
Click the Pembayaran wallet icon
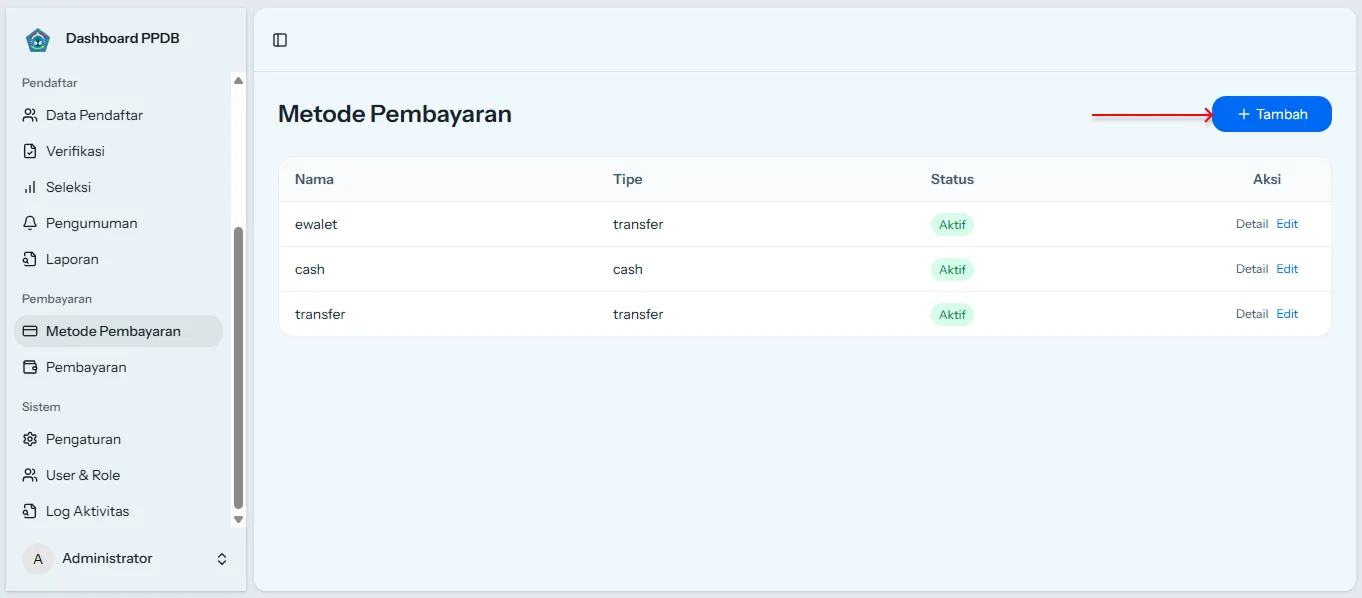(30, 367)
